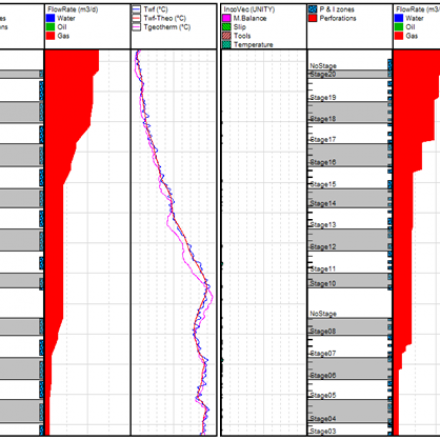Click the red Perforations legend swatch
The width and height of the screenshot is (440, 440).
coord(313,18)
